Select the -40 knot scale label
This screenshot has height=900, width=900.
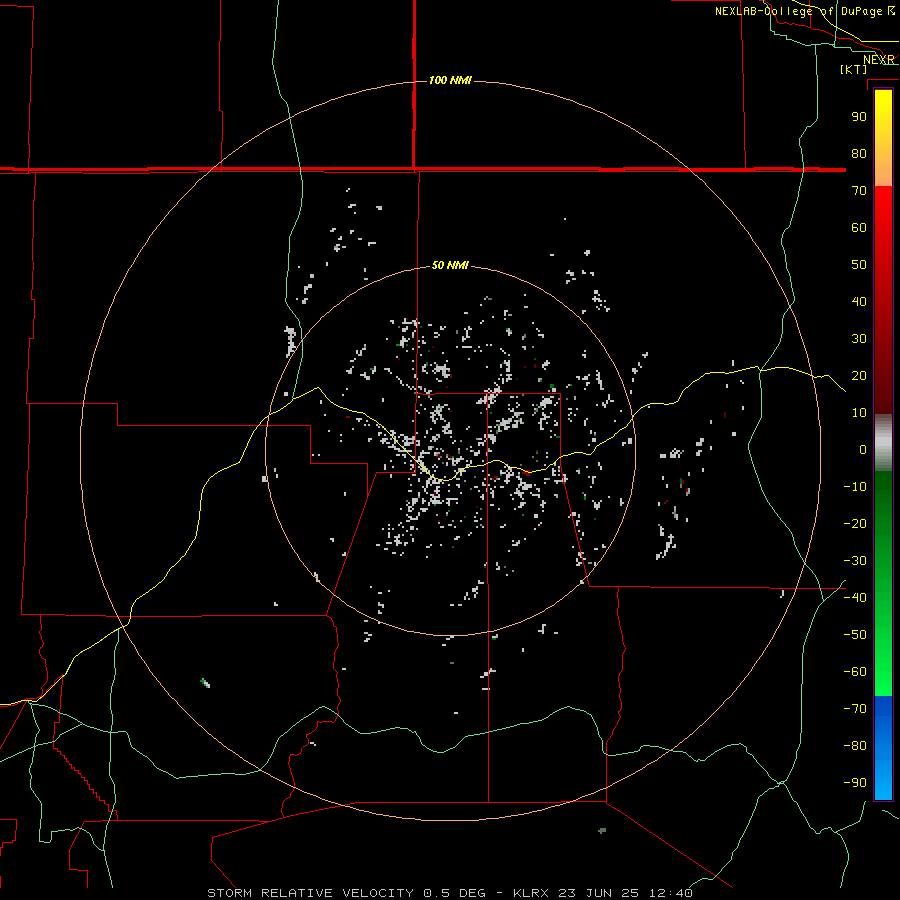coord(855,598)
